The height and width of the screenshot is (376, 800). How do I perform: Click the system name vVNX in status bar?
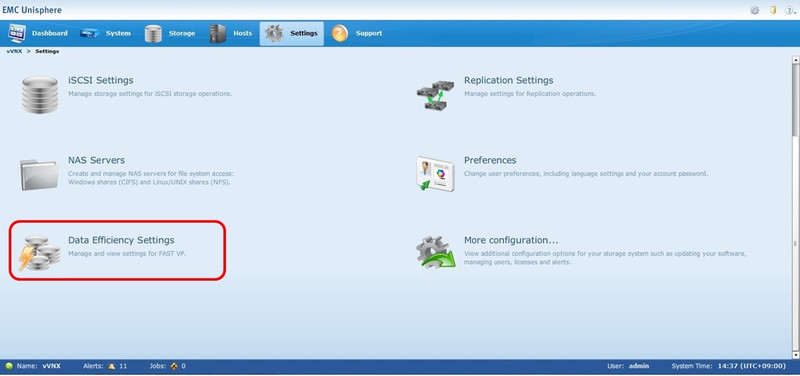52,366
